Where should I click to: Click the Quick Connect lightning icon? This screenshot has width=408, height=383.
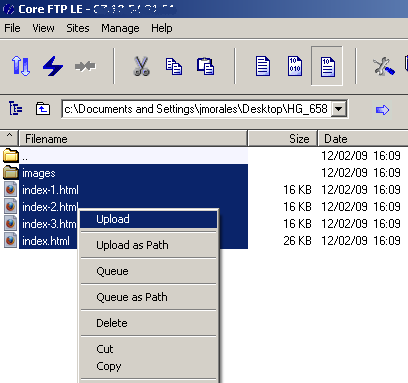(x=53, y=66)
